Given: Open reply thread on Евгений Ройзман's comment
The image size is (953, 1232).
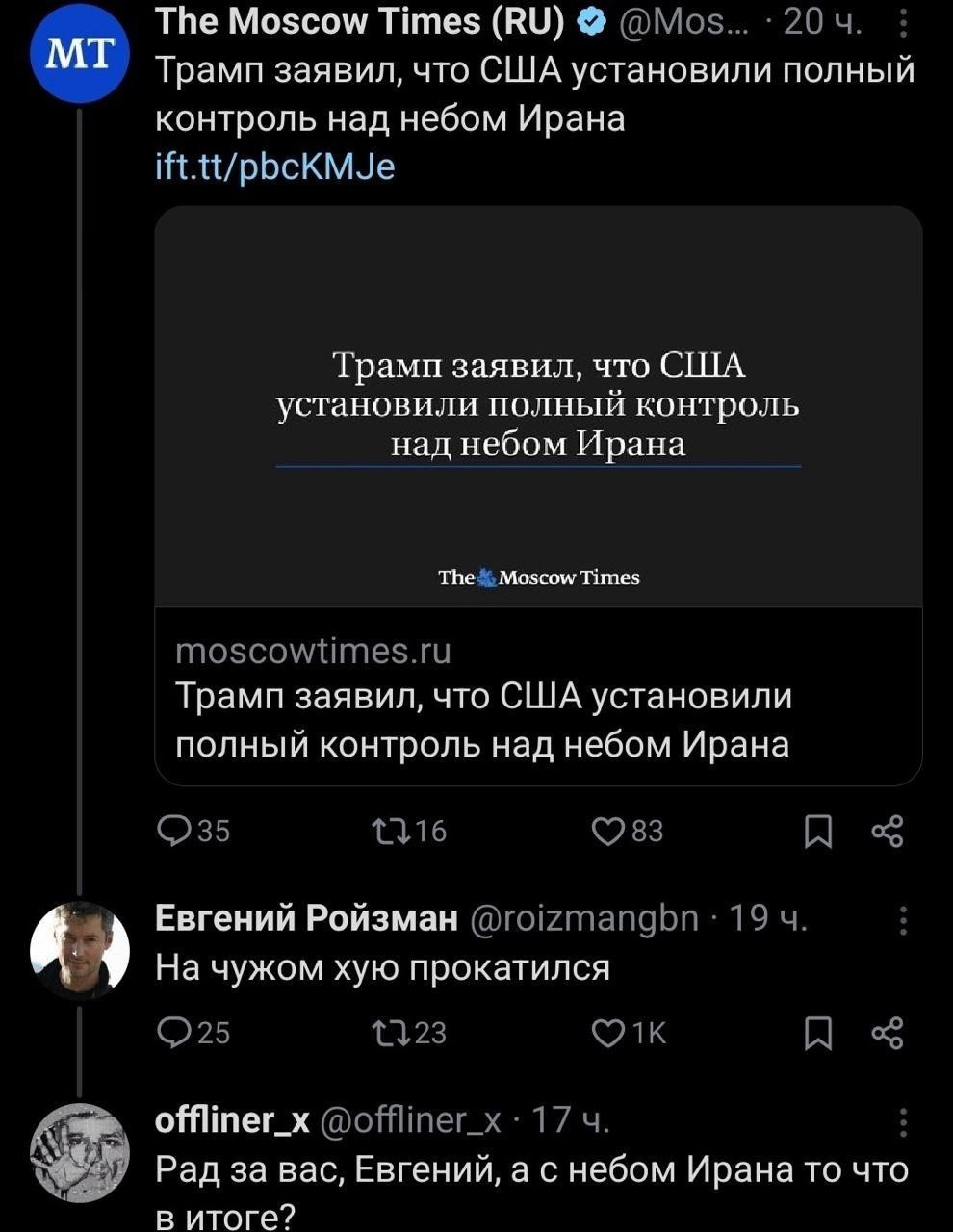Looking at the screenshot, I should tap(193, 1033).
